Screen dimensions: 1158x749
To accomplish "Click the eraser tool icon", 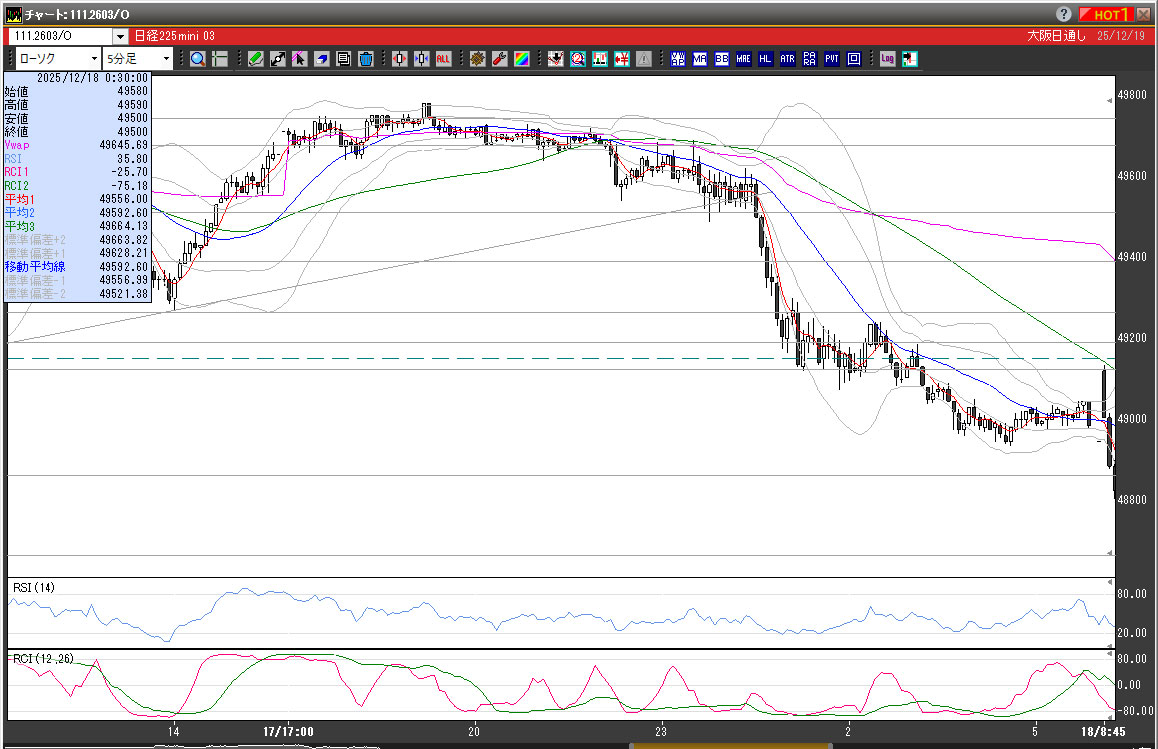I will [322, 59].
